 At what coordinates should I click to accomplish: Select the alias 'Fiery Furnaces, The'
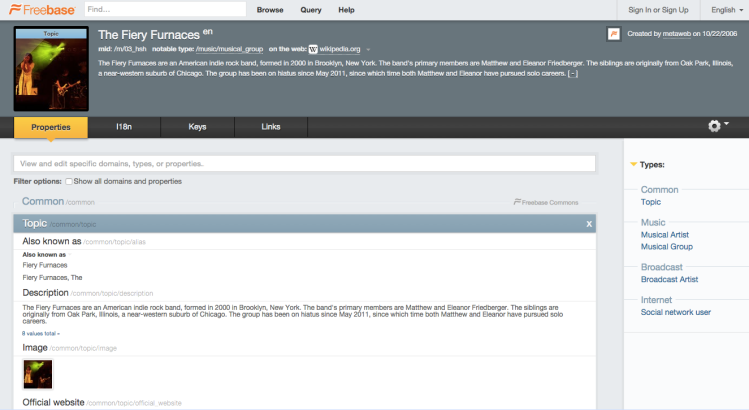tap(52, 278)
